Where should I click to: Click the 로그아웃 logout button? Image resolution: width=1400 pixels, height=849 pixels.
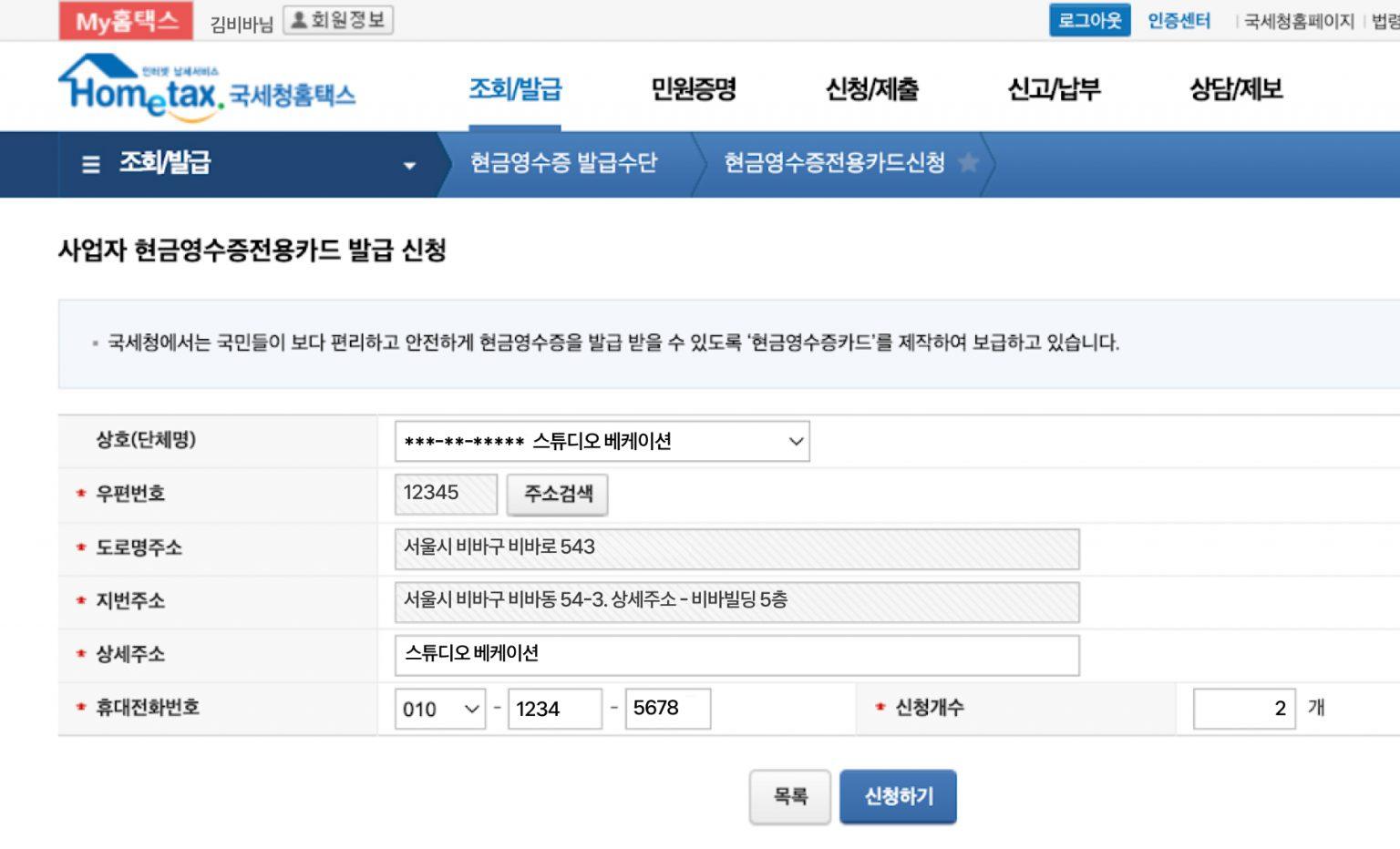tap(1089, 20)
